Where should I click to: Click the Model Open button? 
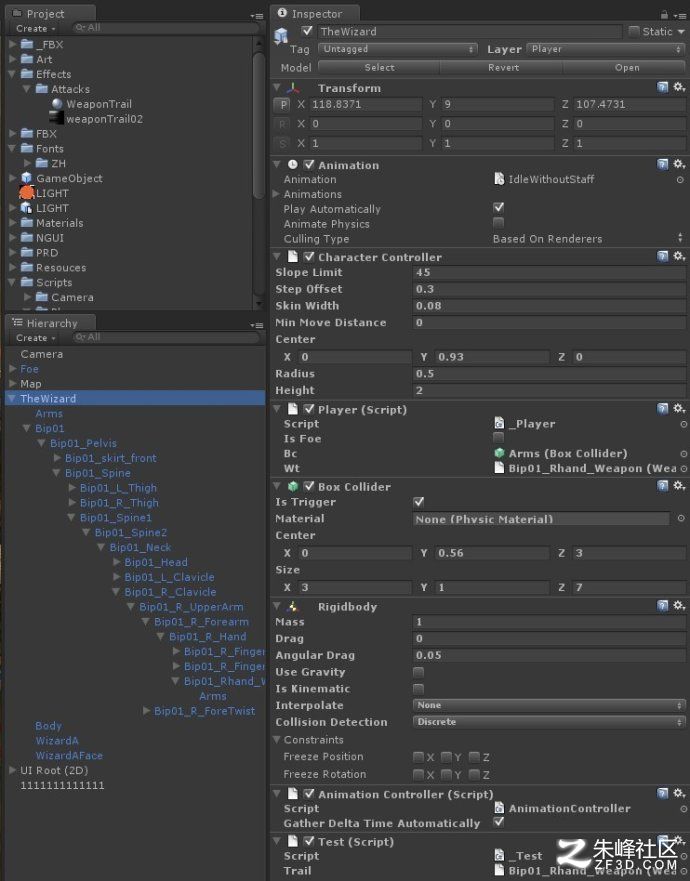(627, 67)
